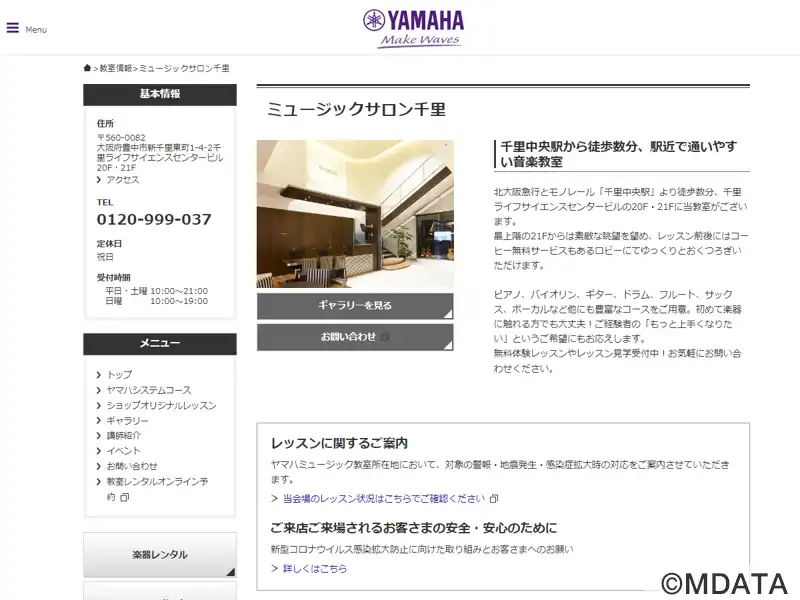Image resolution: width=800 pixels, height=600 pixels.
Task: Select the telephone number 0120-999-037
Action: tap(154, 219)
